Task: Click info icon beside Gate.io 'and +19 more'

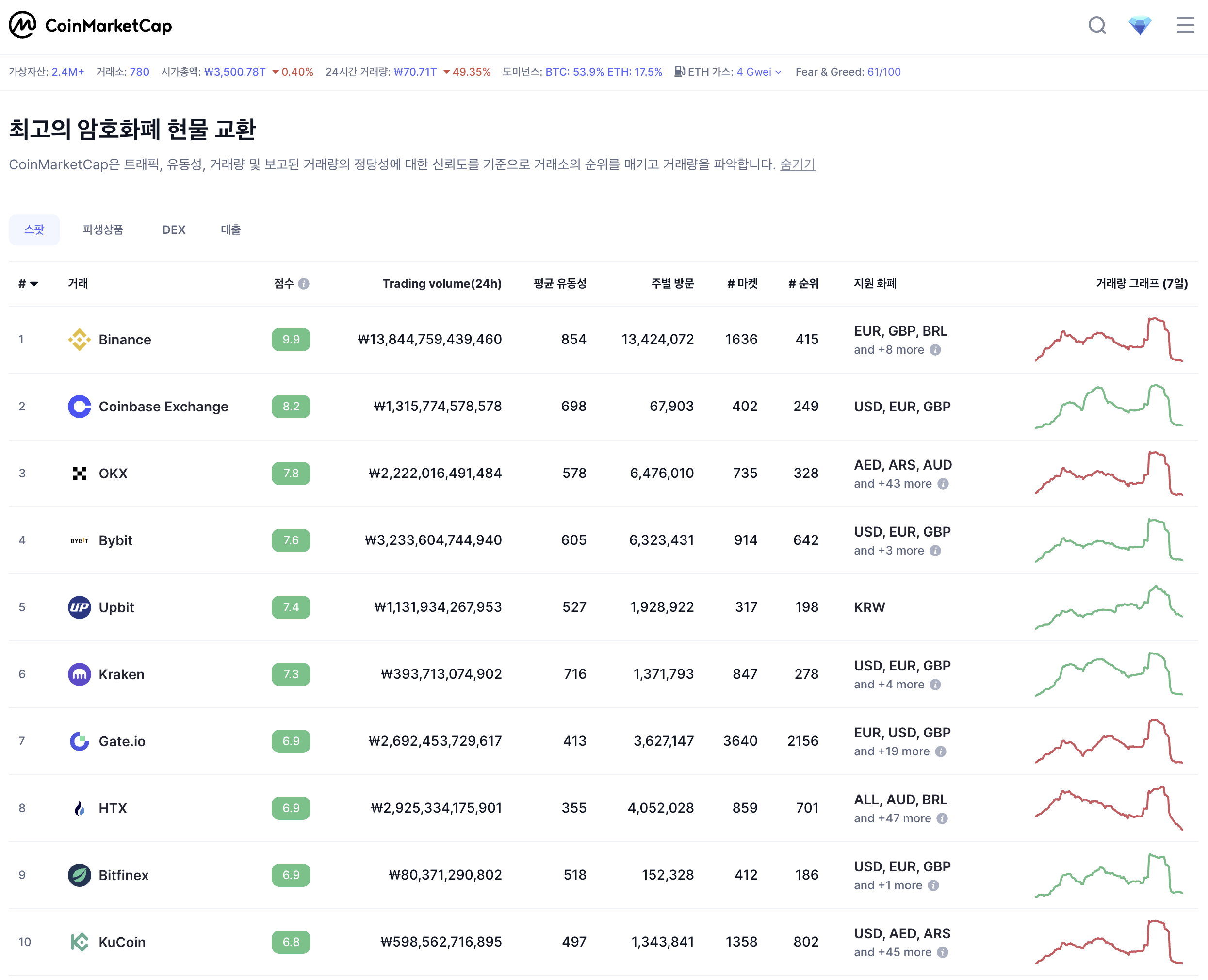Action: point(940,751)
